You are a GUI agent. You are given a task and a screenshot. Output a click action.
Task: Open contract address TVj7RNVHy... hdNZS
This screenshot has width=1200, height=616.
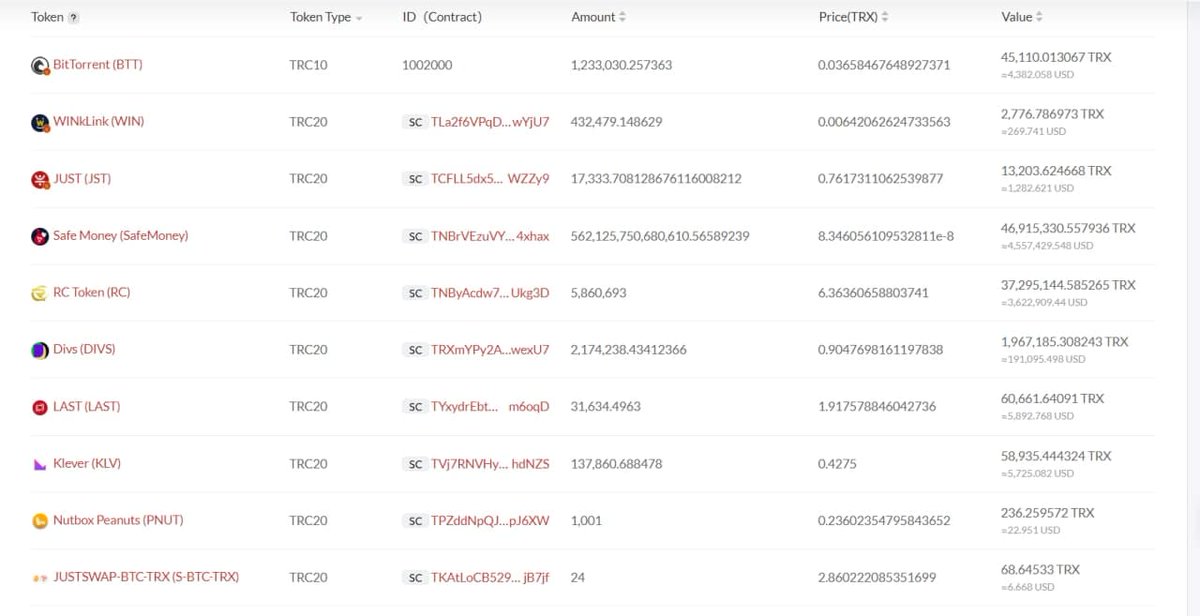point(490,464)
